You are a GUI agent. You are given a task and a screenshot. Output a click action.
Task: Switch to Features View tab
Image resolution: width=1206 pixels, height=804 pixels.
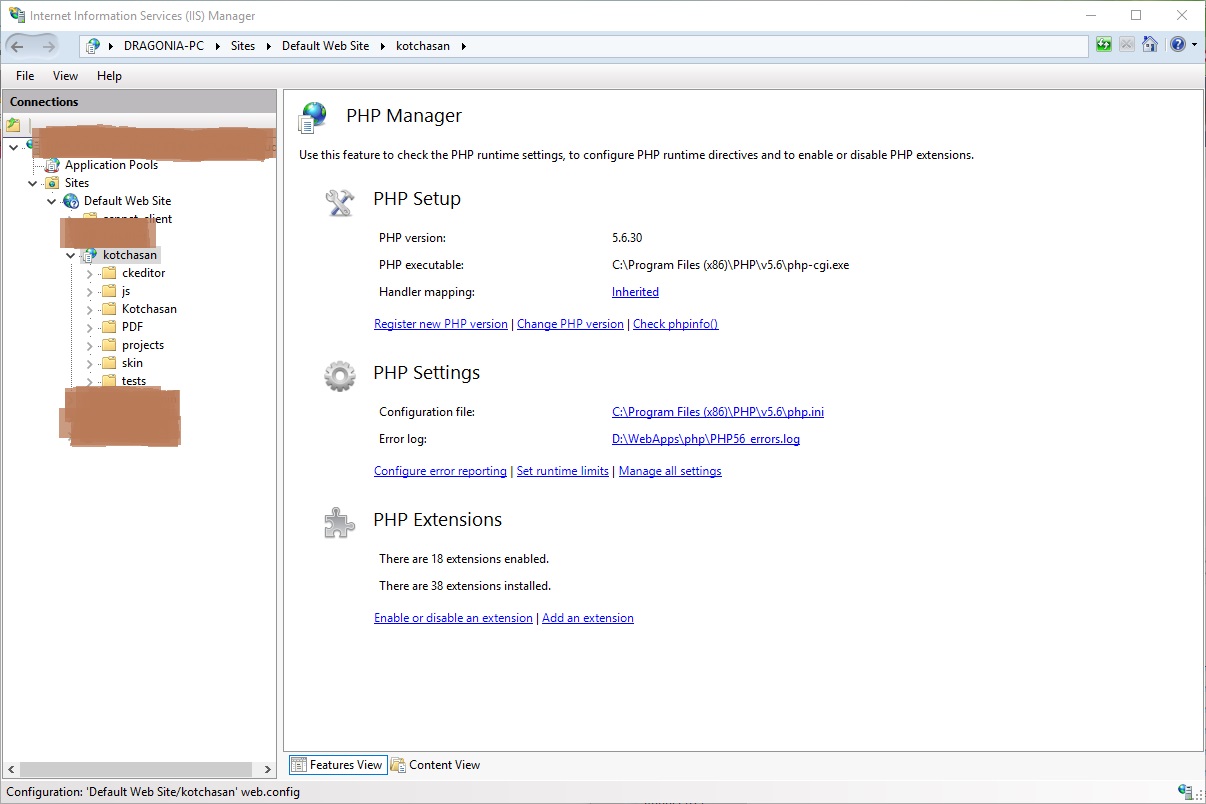(337, 765)
